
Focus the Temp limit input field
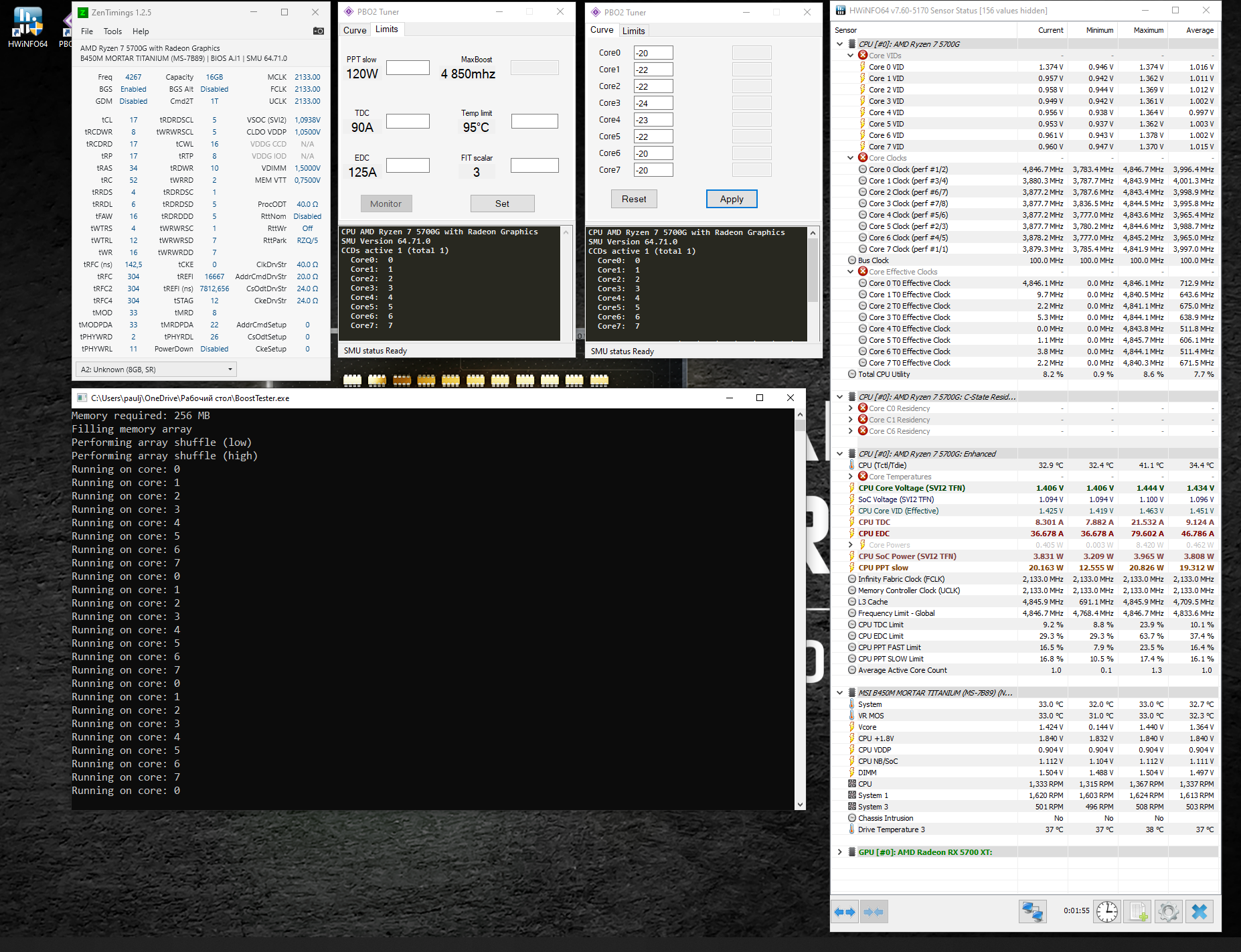point(535,121)
